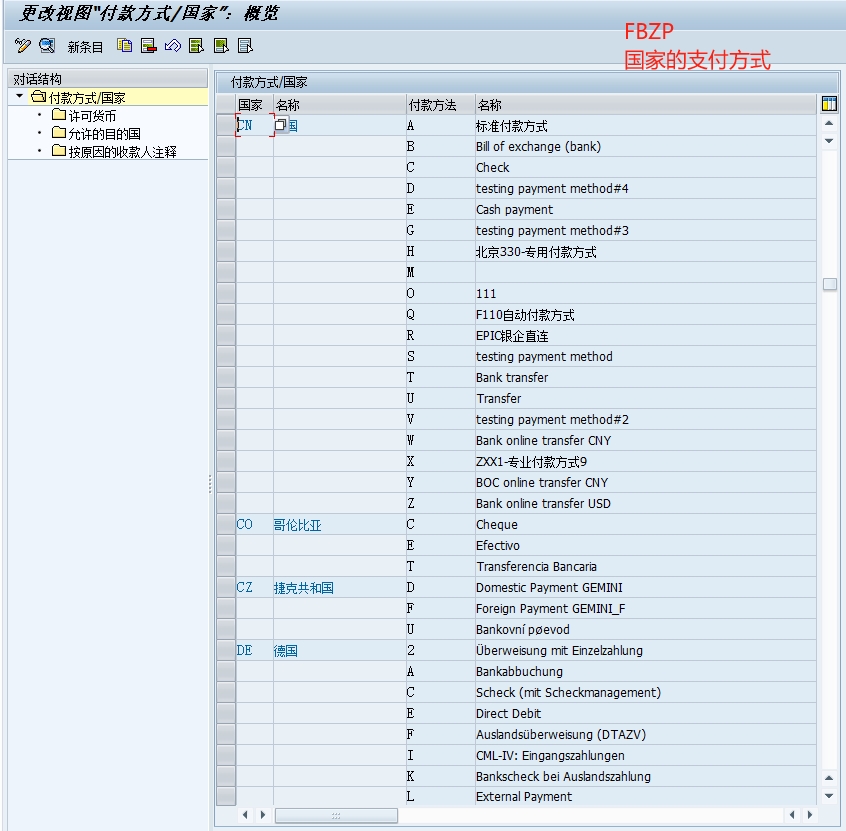Click scroll-up arrow at top of table scrollbar
The width and height of the screenshot is (846, 831).
(829, 124)
